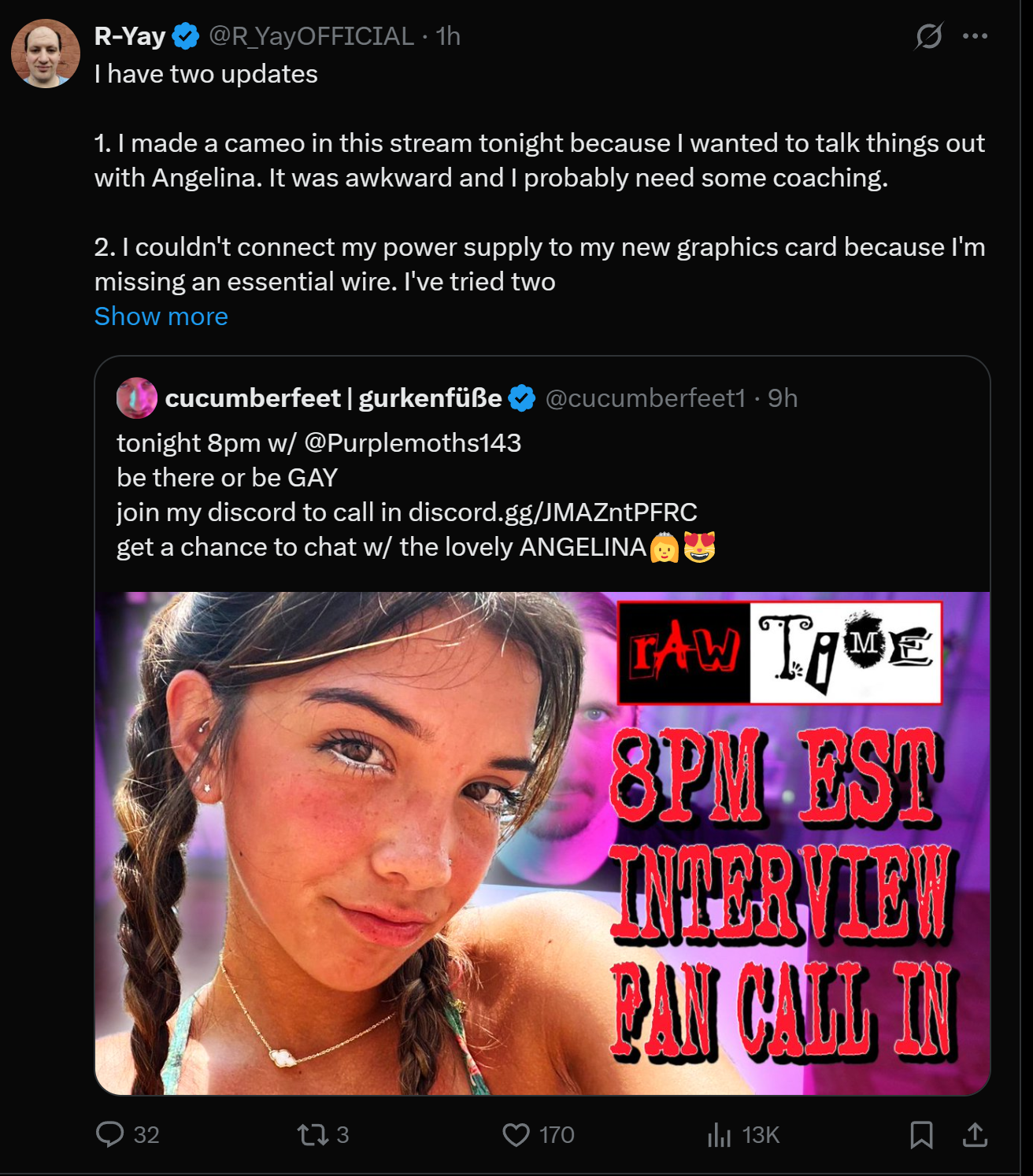This screenshot has height=1176, width=1033.
Task: Click the reply comment icon
Action: (x=109, y=1134)
